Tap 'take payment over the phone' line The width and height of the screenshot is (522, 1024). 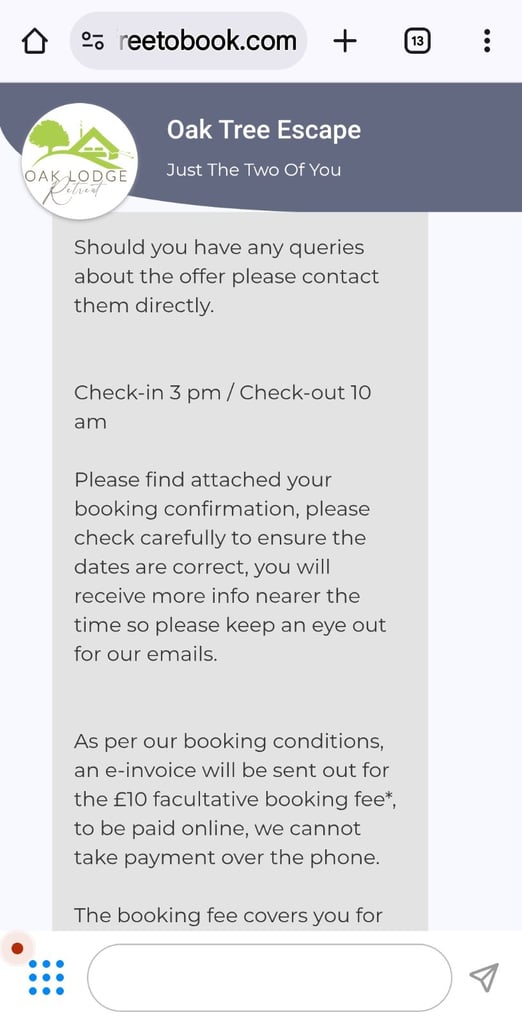(x=227, y=857)
